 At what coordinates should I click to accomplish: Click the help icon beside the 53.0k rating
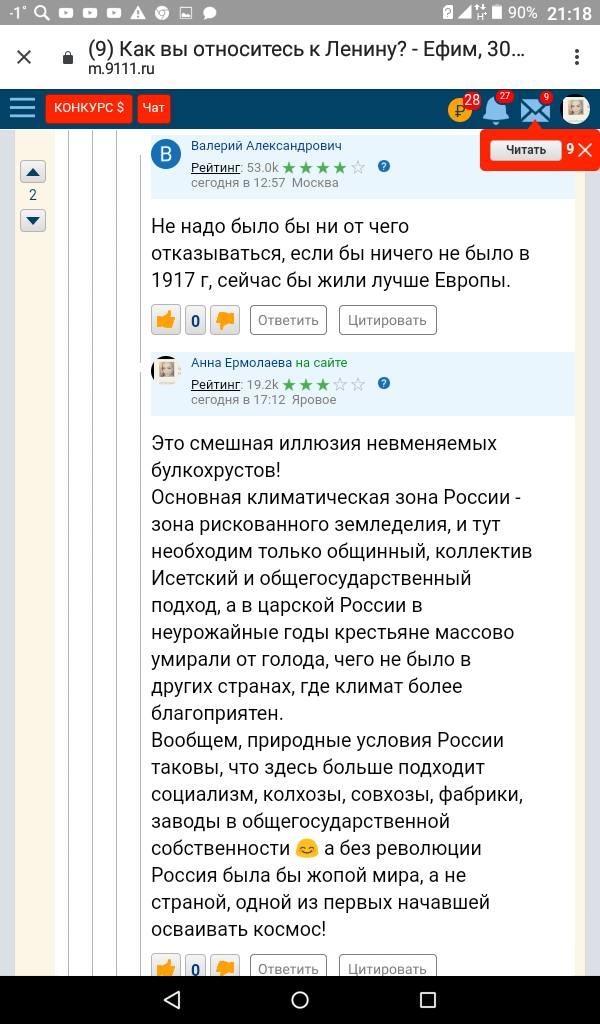[384, 167]
